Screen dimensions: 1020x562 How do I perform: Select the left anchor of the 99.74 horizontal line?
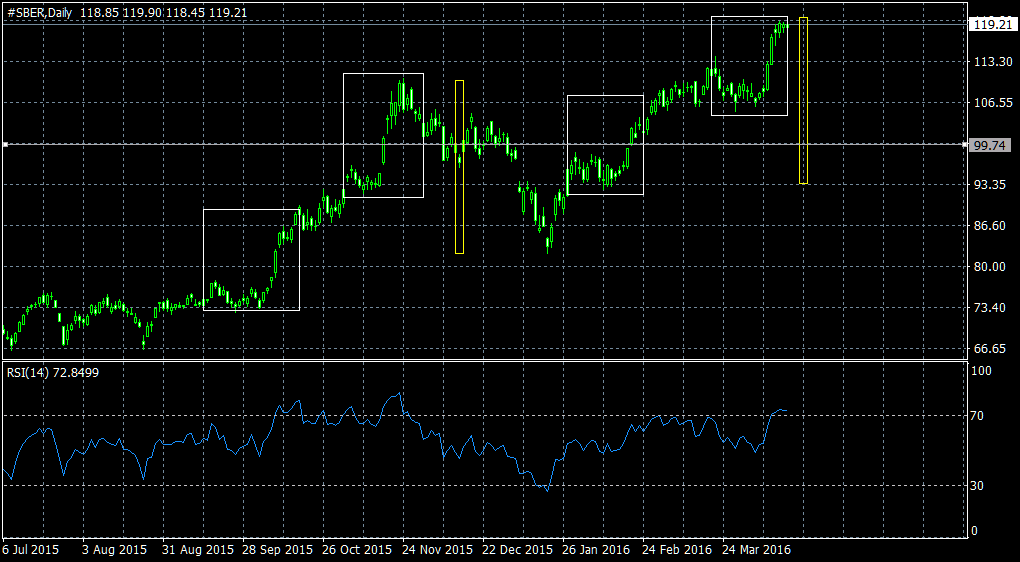[5, 144]
